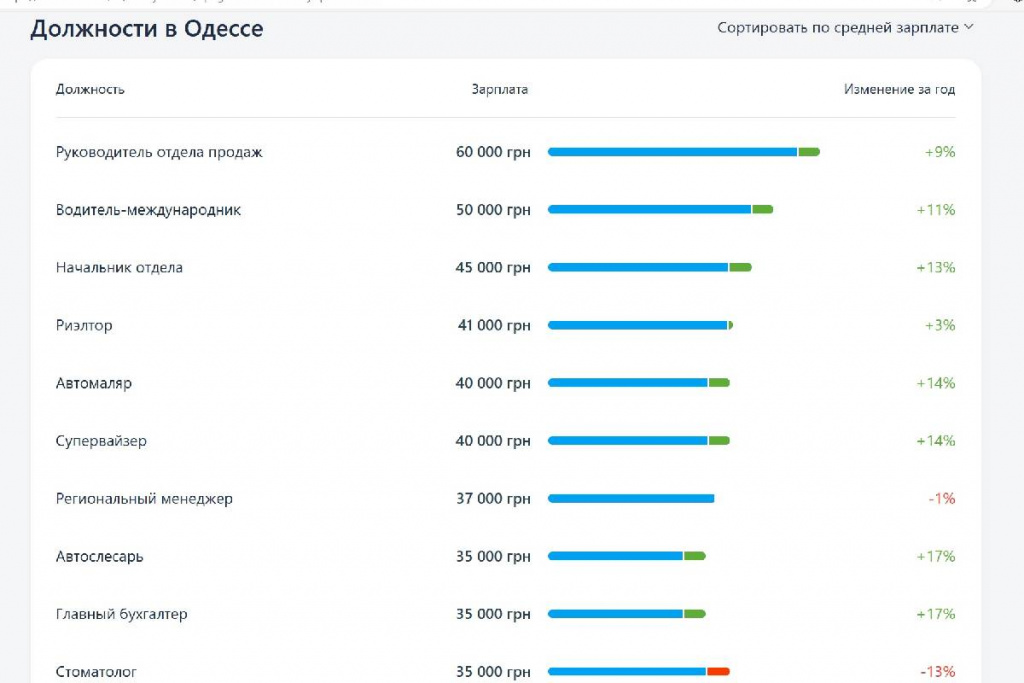Click the Зарплата column header
The image size is (1024, 683).
(500, 89)
